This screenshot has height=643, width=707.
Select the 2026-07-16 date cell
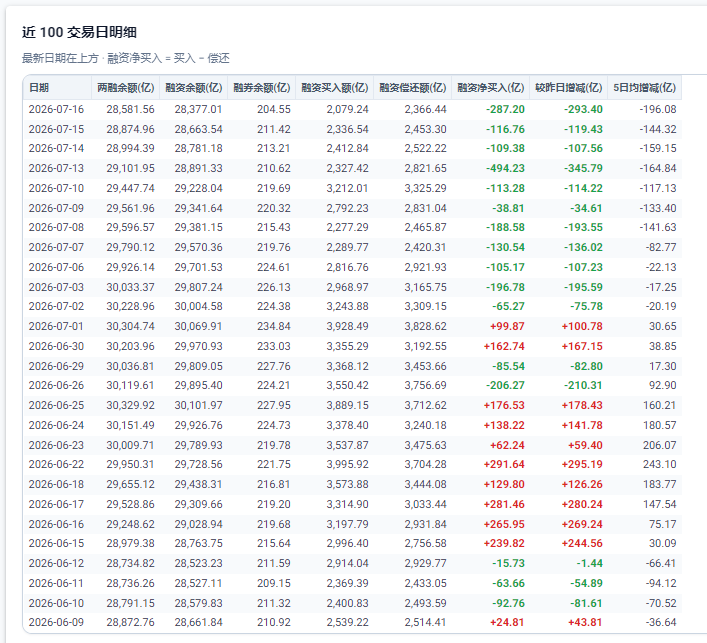pos(56,110)
